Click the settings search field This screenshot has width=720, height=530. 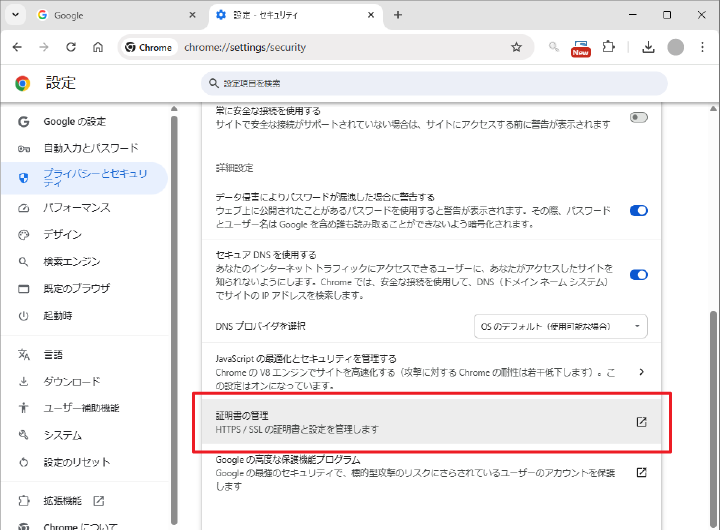point(434,83)
